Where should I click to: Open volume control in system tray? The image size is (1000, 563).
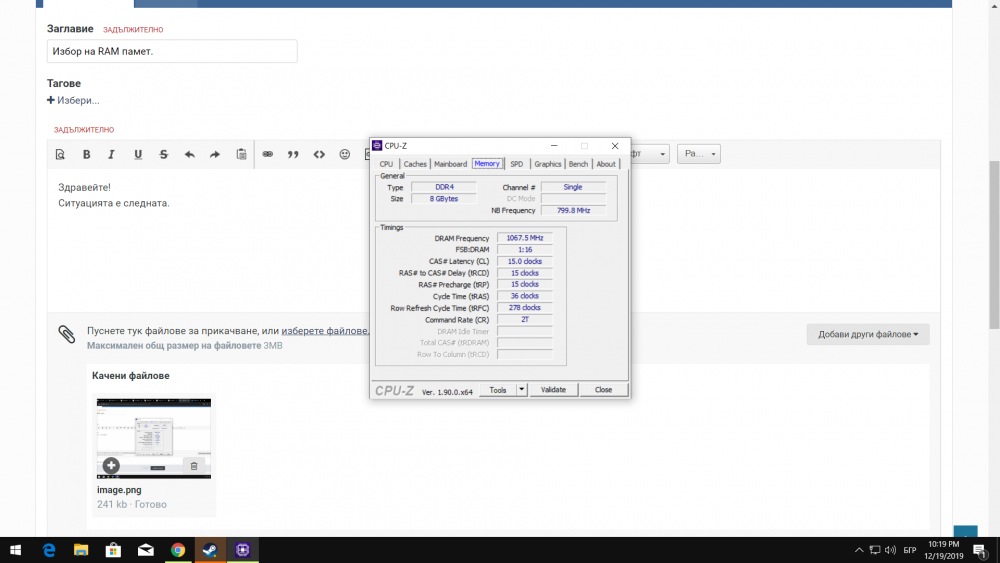click(x=890, y=550)
